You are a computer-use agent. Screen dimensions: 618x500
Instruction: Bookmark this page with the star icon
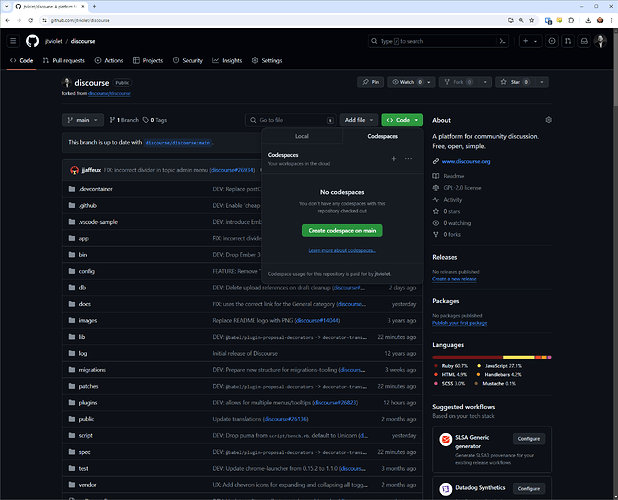coord(532,20)
